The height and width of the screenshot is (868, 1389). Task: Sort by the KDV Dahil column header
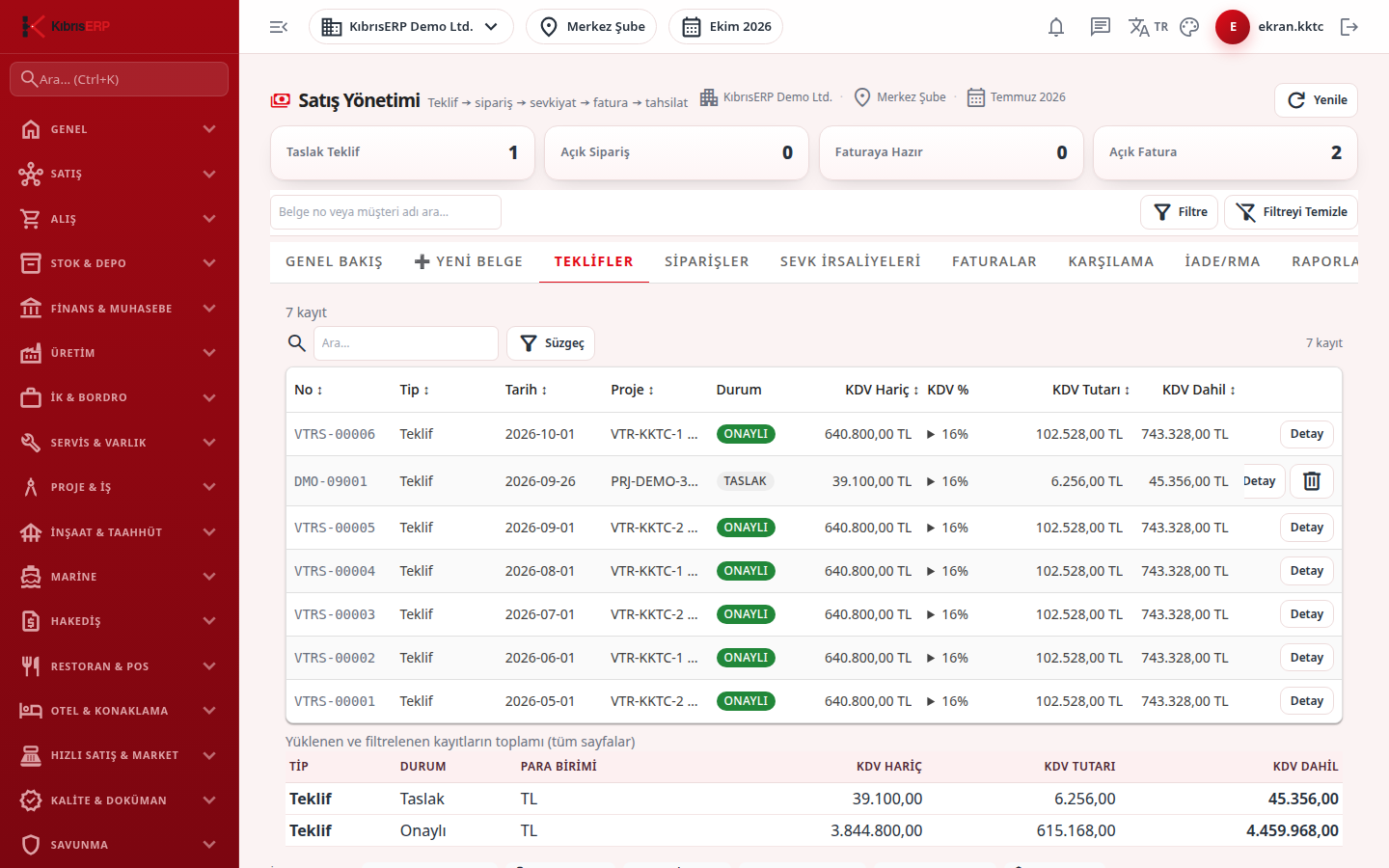coord(1199,390)
